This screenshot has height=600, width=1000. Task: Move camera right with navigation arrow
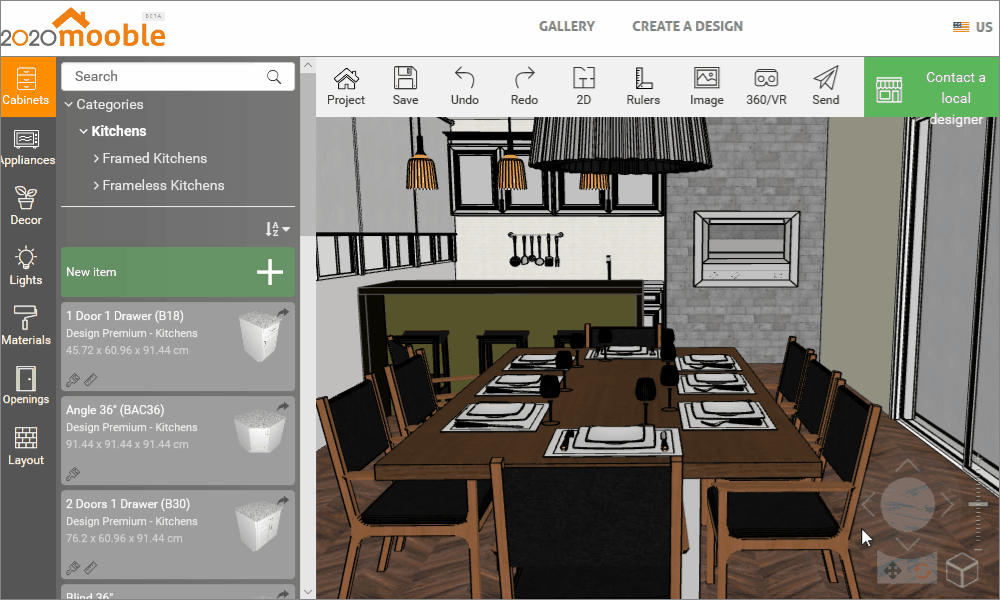pyautogui.click(x=948, y=505)
